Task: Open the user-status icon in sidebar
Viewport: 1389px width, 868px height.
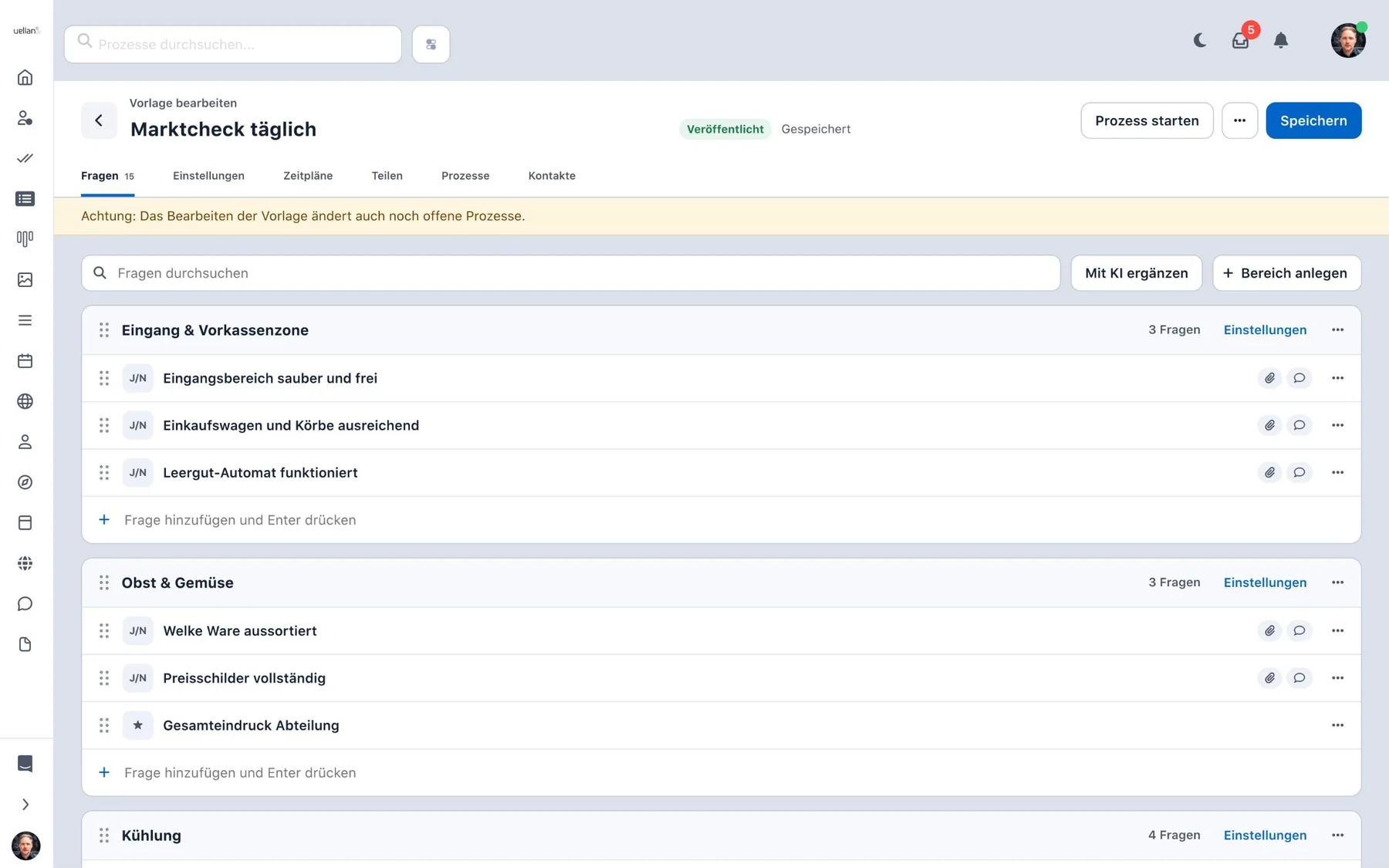Action: point(25,118)
